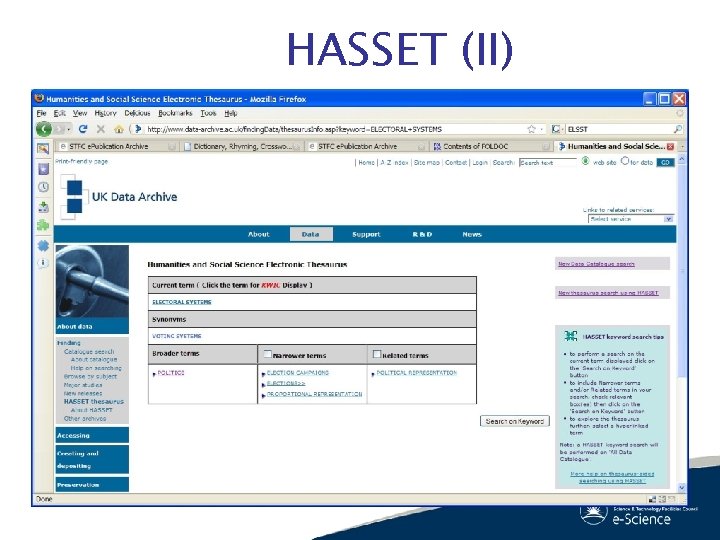The image size is (720, 540).
Task: Click the Print-friendly page link
Action: [x=82, y=162]
